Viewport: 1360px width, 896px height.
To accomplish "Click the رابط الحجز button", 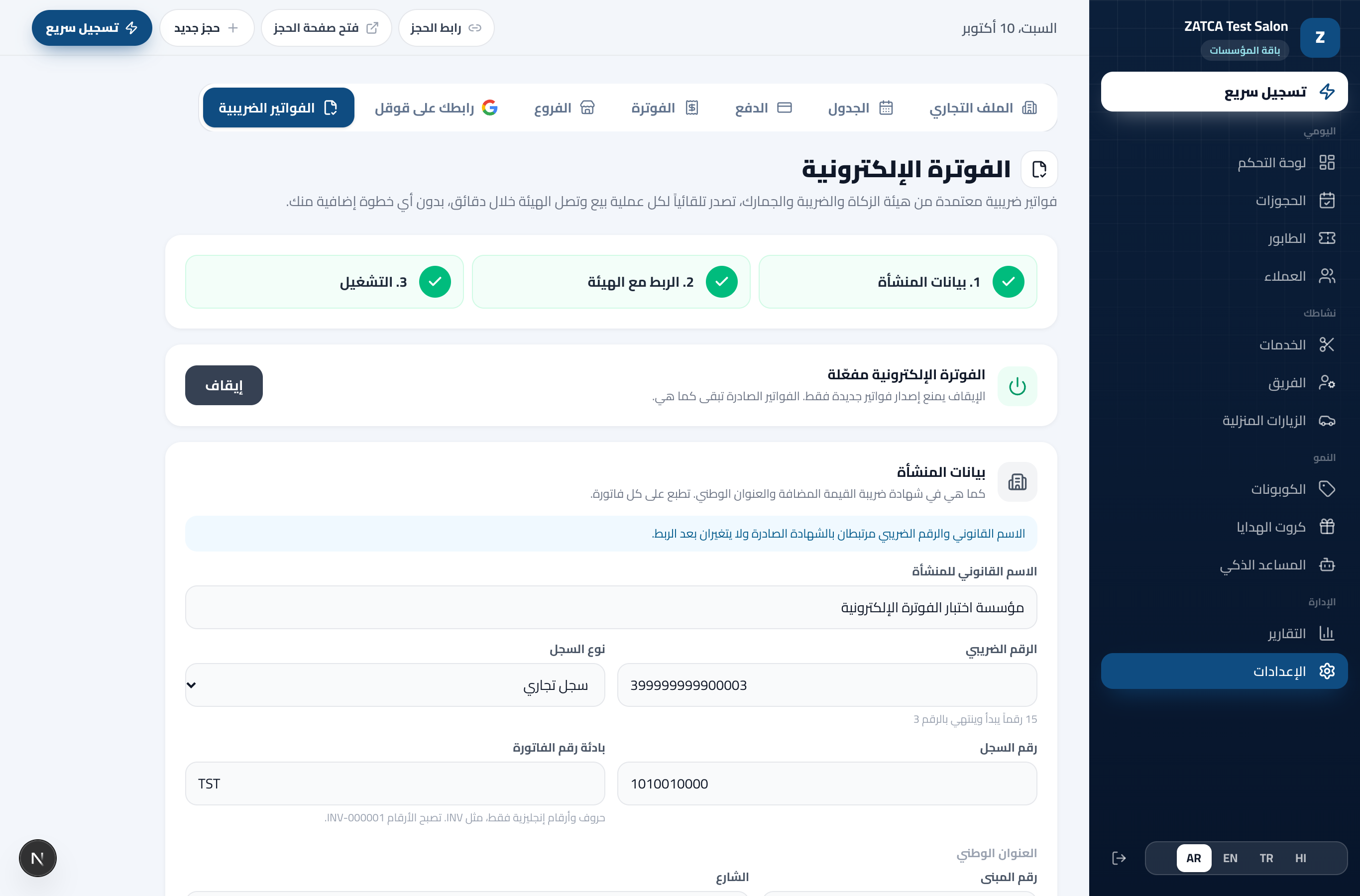I will tap(446, 28).
